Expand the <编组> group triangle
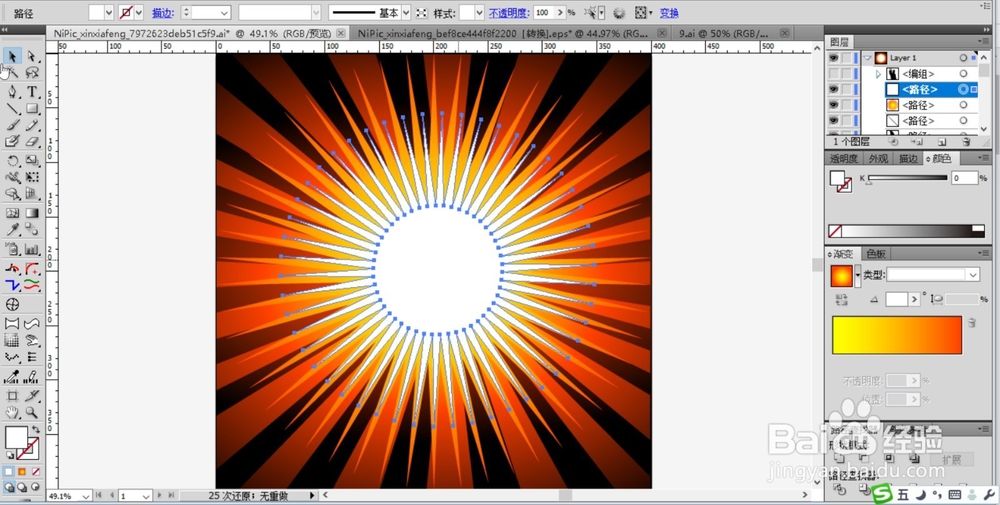 click(x=878, y=74)
